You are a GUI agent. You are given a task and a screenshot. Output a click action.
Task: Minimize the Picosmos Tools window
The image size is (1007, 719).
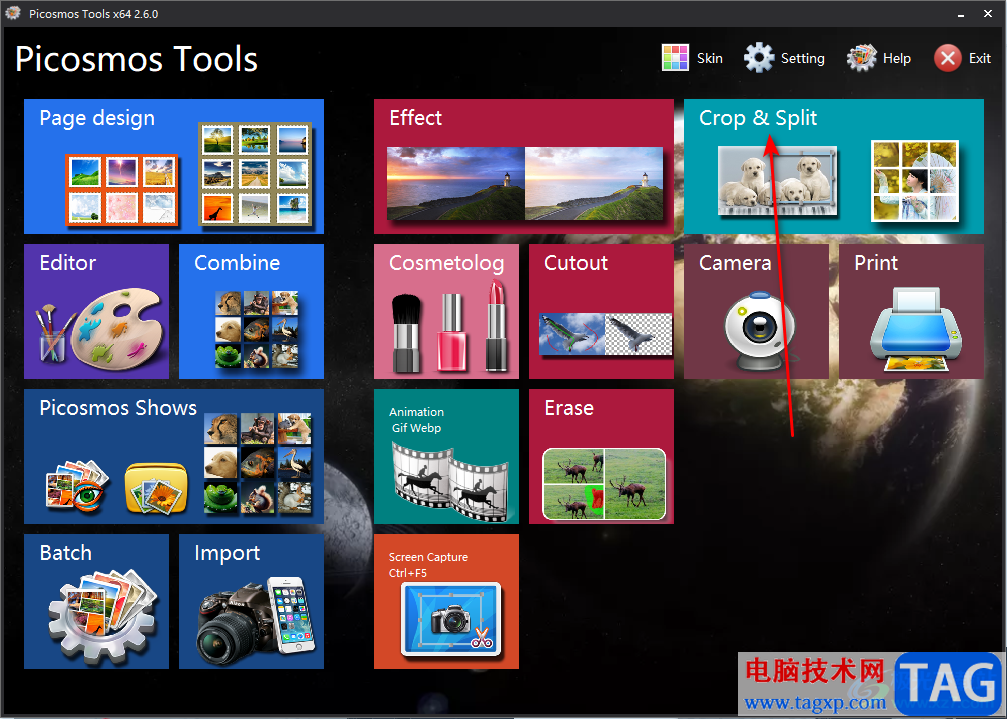[961, 13]
